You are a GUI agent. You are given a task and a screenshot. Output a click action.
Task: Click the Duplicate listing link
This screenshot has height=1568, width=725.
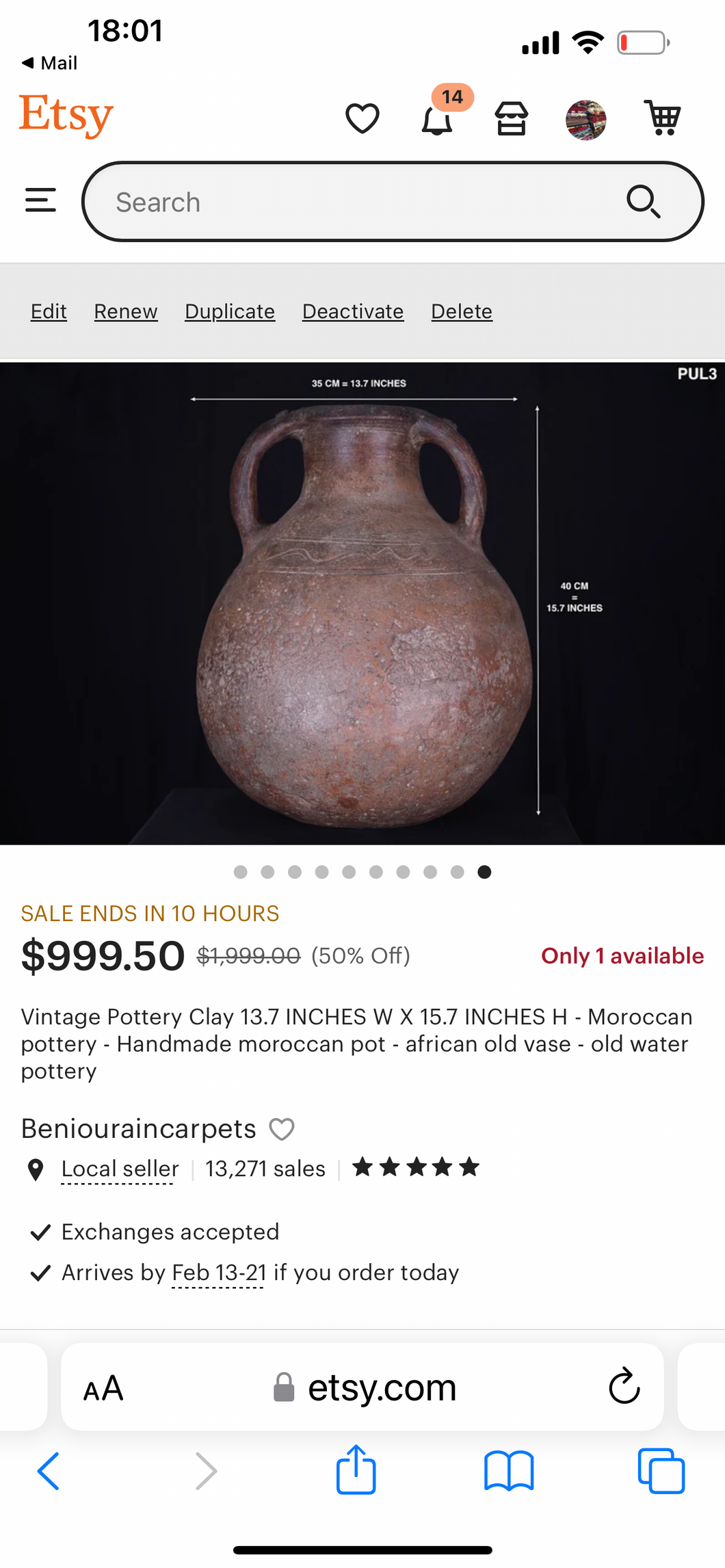tap(230, 312)
